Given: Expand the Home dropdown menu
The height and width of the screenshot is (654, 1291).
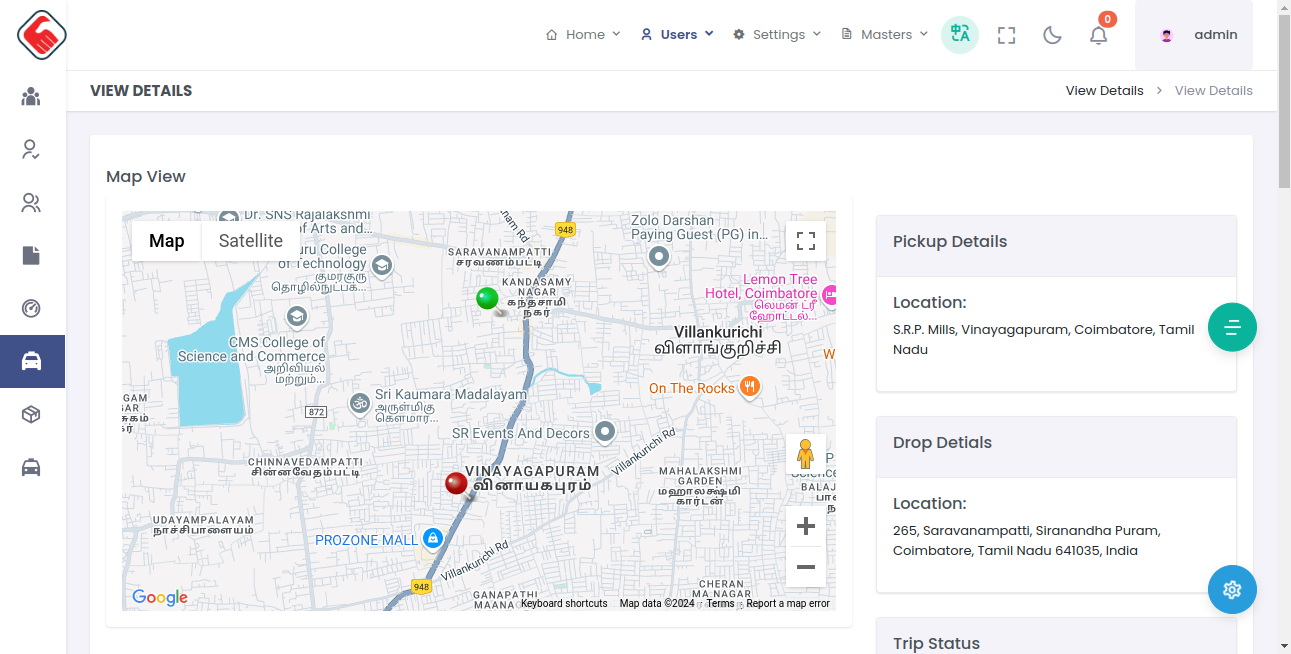Looking at the screenshot, I should click(x=583, y=35).
